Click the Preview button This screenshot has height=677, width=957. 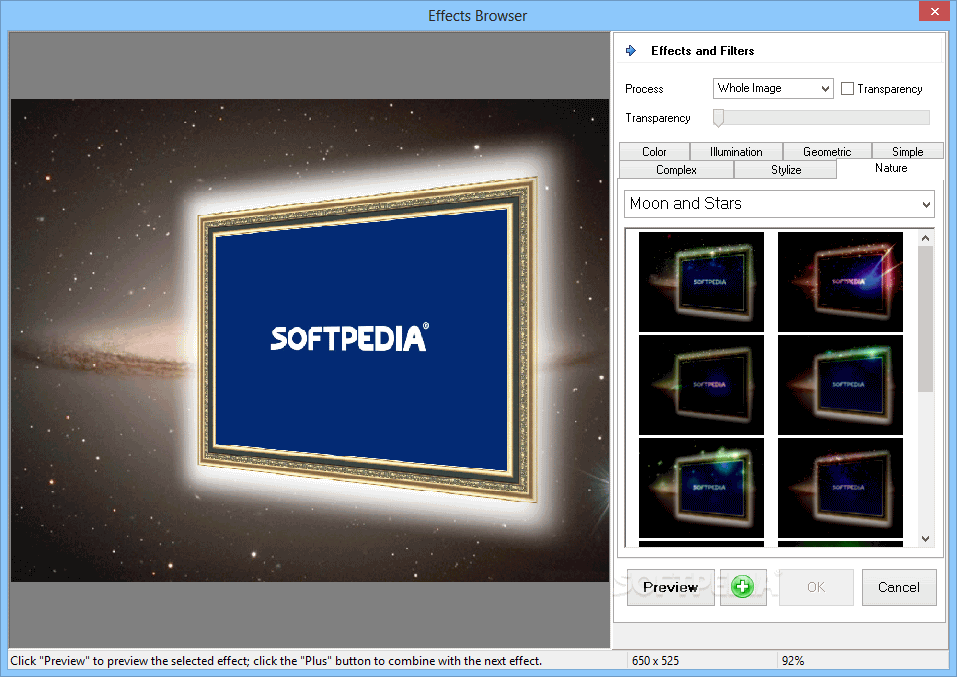671,587
